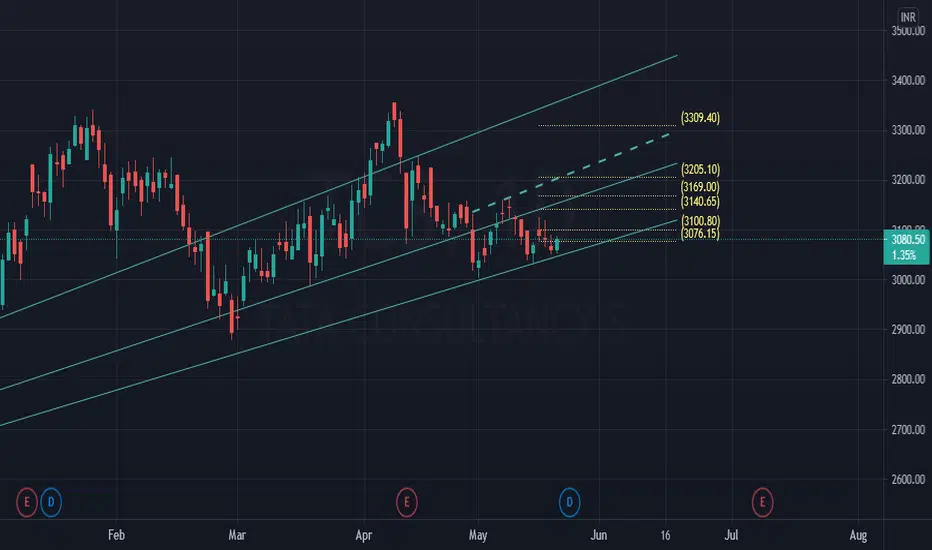The width and height of the screenshot is (932, 550).
Task: Click the 3200.00 price axis label
Action: (x=908, y=180)
